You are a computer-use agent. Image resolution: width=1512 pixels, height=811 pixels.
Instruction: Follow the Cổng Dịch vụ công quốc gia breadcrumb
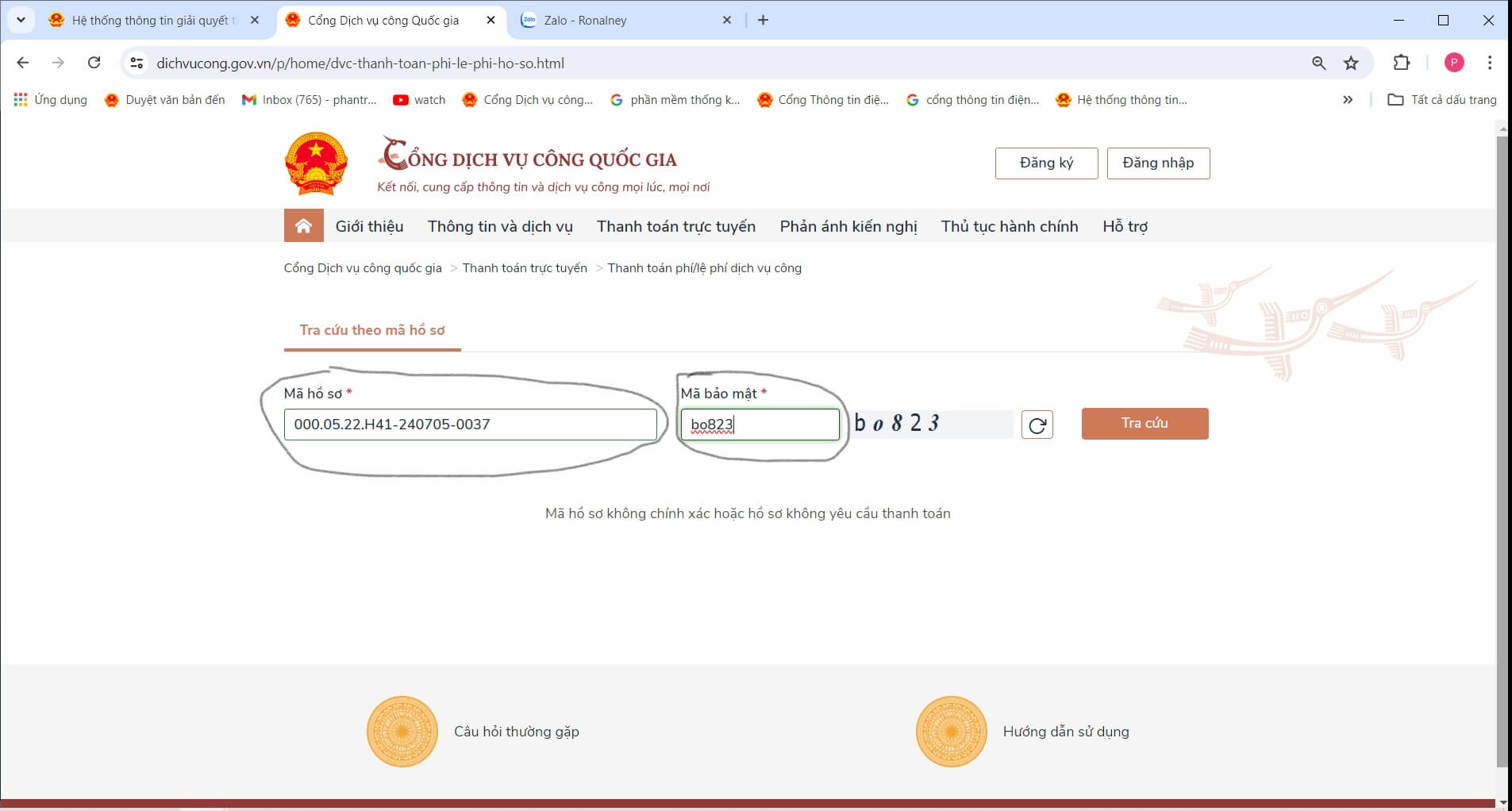[x=363, y=268]
